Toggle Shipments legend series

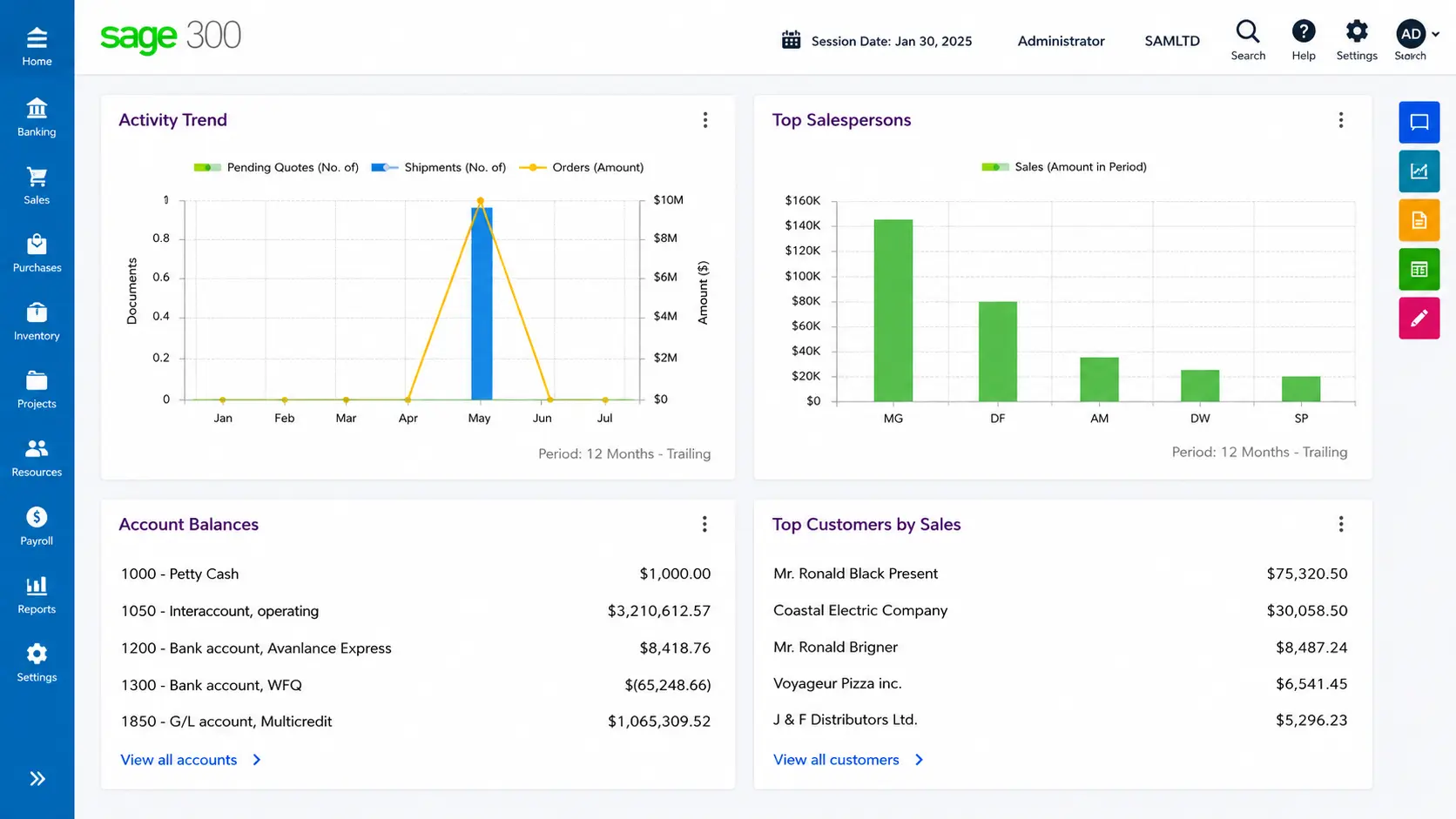438,167
